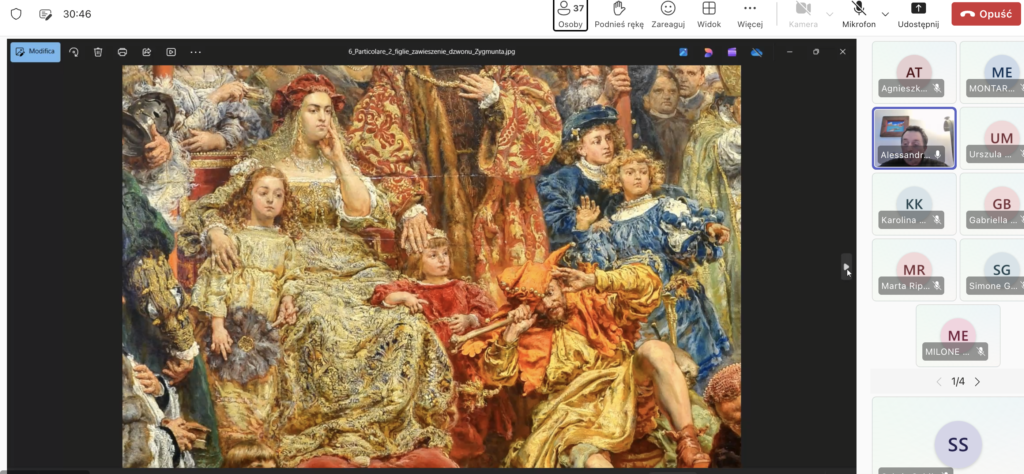Image resolution: width=1024 pixels, height=474 pixels.
Task: Expand the Mikrofon options dropdown arrow
Action: [x=884, y=14]
